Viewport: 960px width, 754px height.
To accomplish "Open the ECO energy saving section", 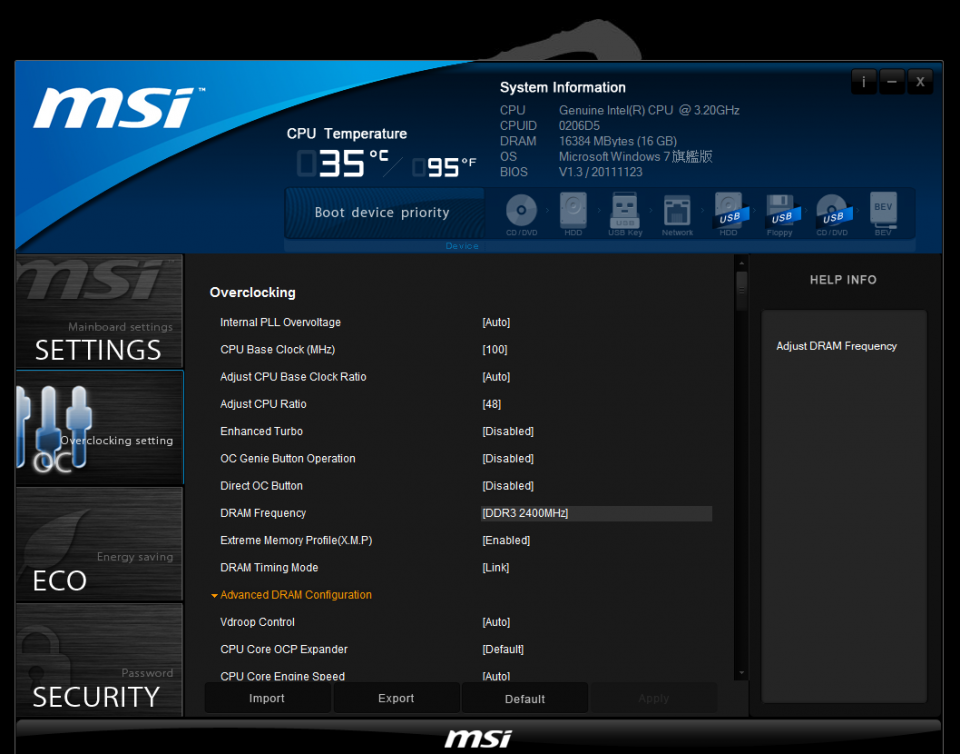I will [x=99, y=544].
